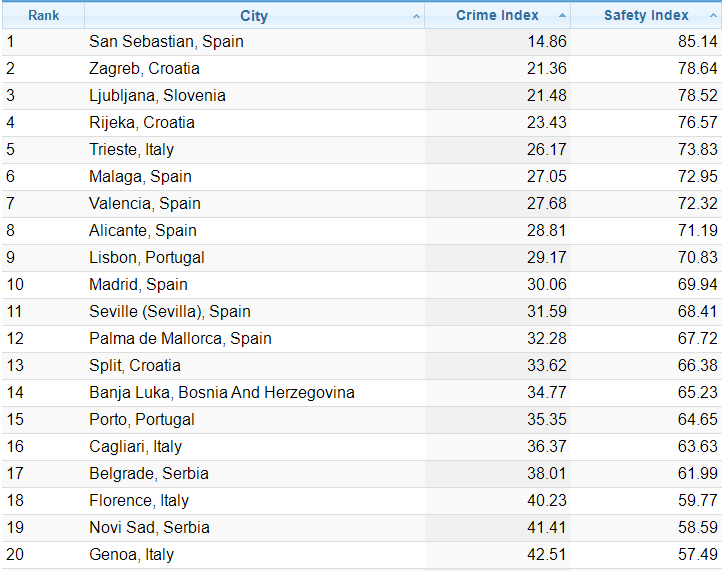The image size is (724, 571).
Task: Click rank number 13 cell
Action: (x=15, y=366)
